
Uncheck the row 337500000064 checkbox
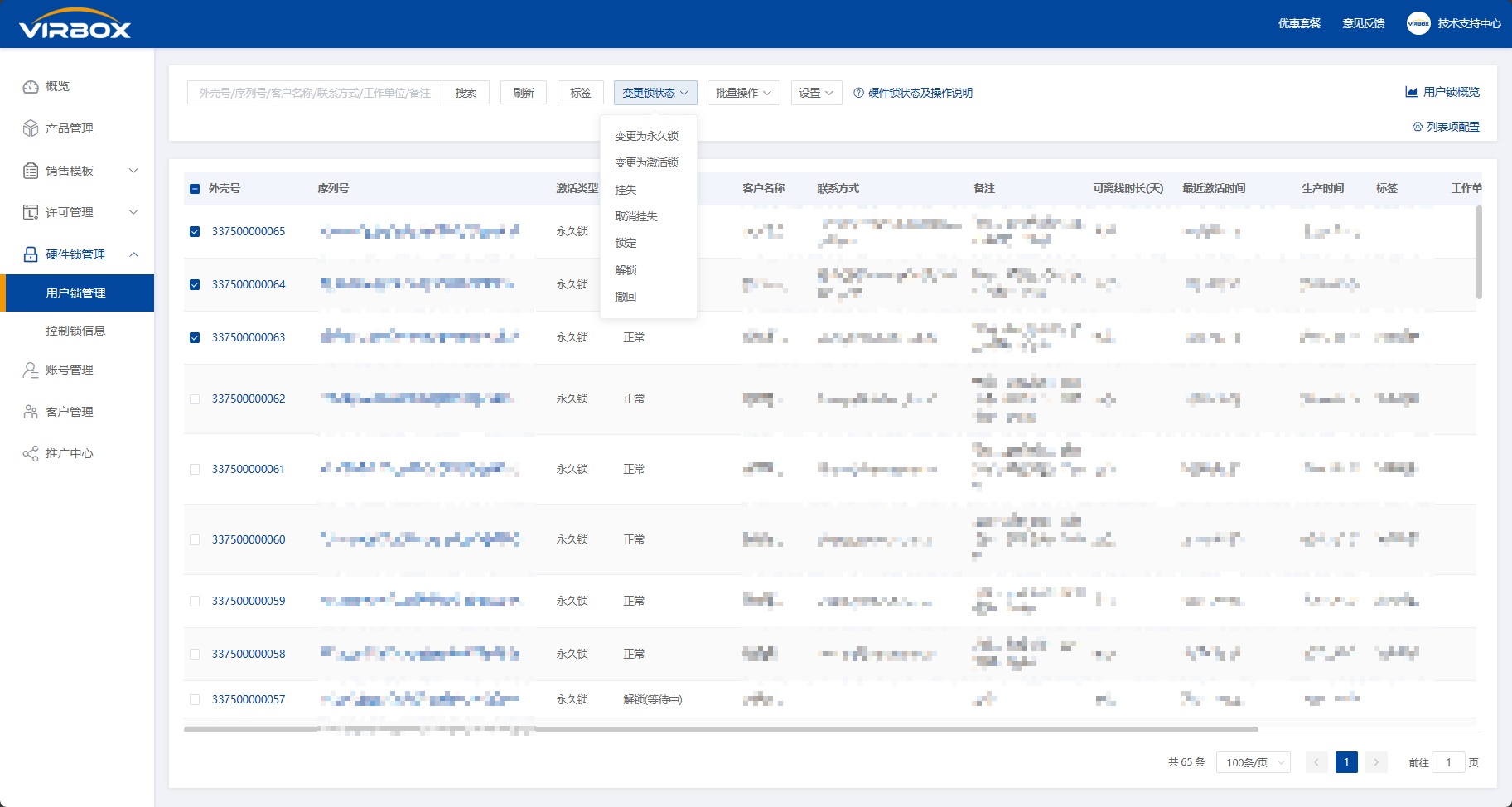click(x=195, y=284)
